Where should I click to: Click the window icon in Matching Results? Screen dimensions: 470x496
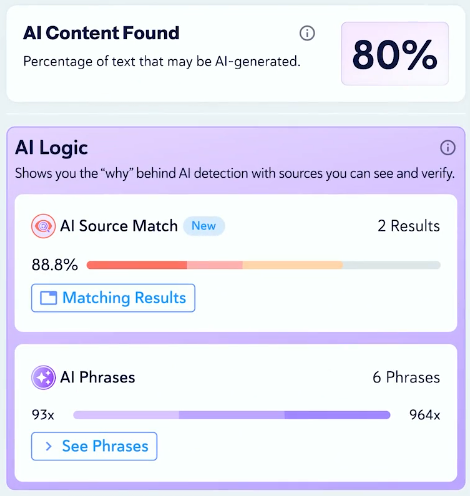click(49, 298)
